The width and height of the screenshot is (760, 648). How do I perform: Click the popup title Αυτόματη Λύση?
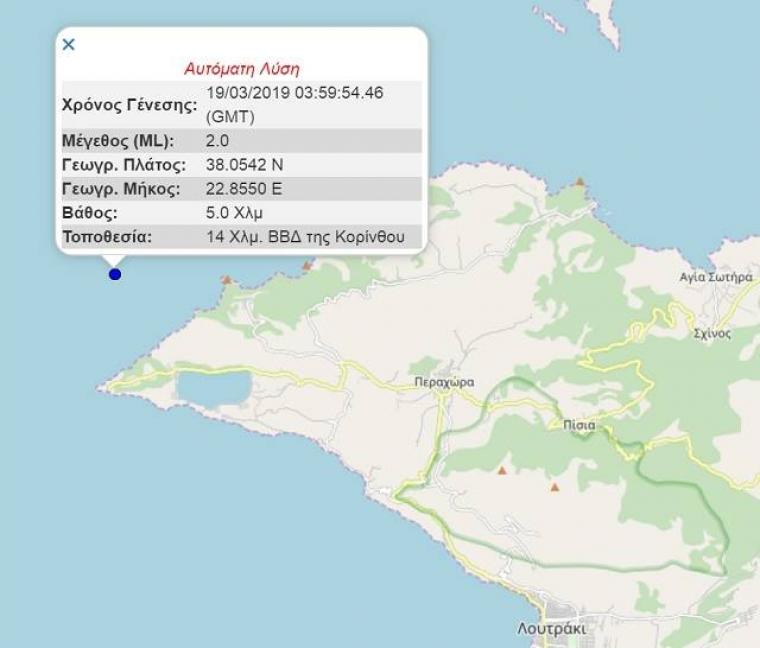(x=242, y=68)
